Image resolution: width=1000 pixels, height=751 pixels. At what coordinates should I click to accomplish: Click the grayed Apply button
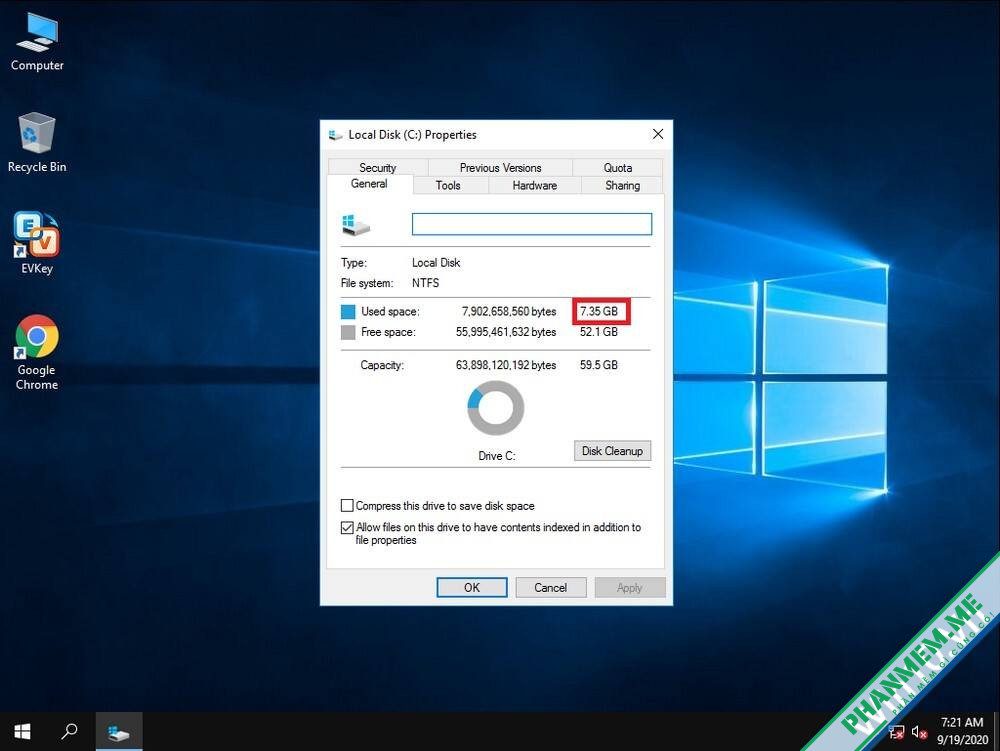(629, 588)
